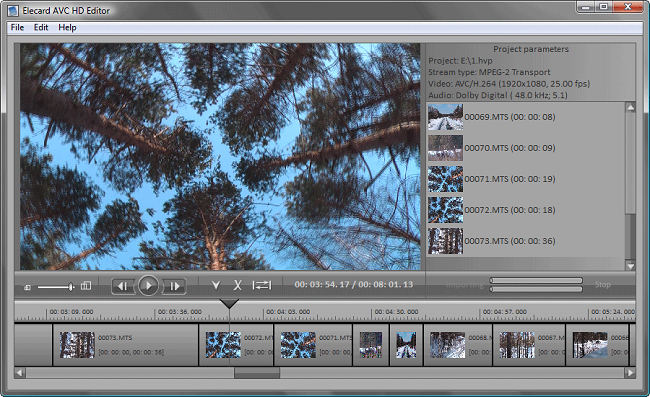This screenshot has width=650, height=397.
Task: Click the timeline playhead marker
Action: pyautogui.click(x=229, y=304)
